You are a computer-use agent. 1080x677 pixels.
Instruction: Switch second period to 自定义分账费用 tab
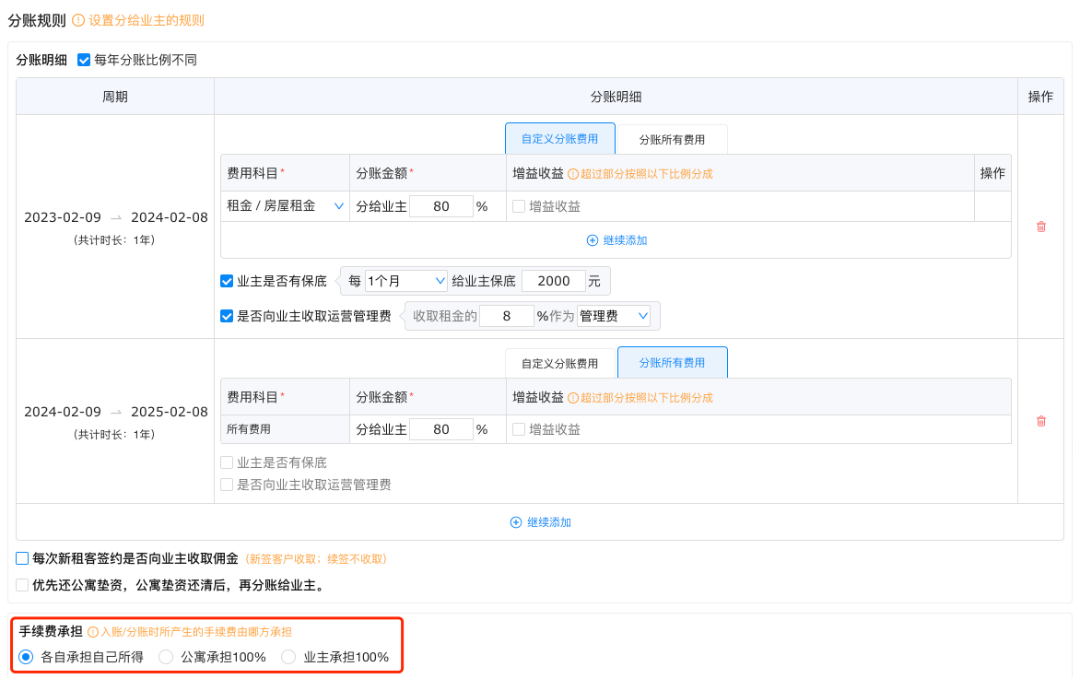559,364
